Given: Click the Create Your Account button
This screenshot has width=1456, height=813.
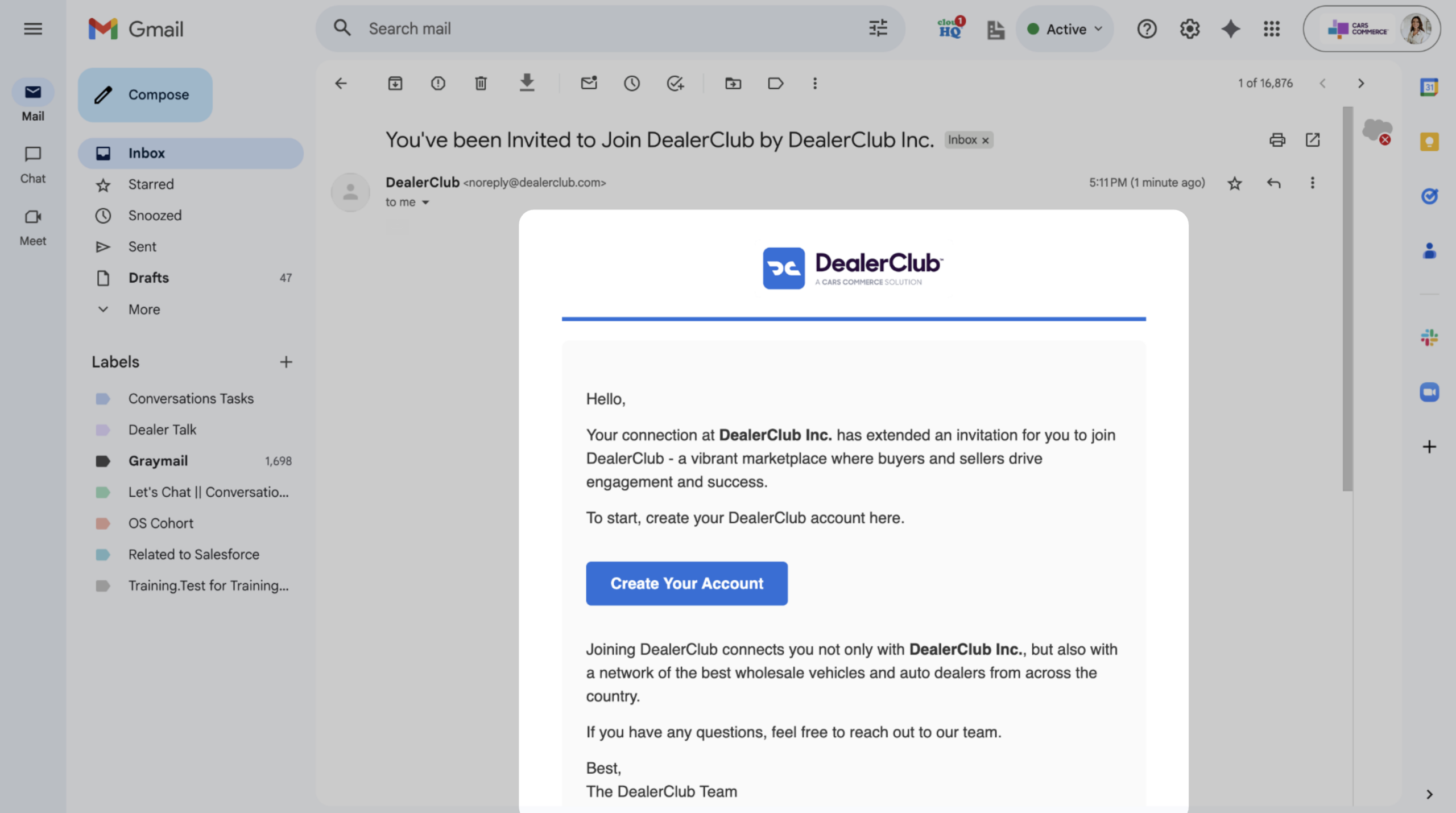Looking at the screenshot, I should (686, 583).
